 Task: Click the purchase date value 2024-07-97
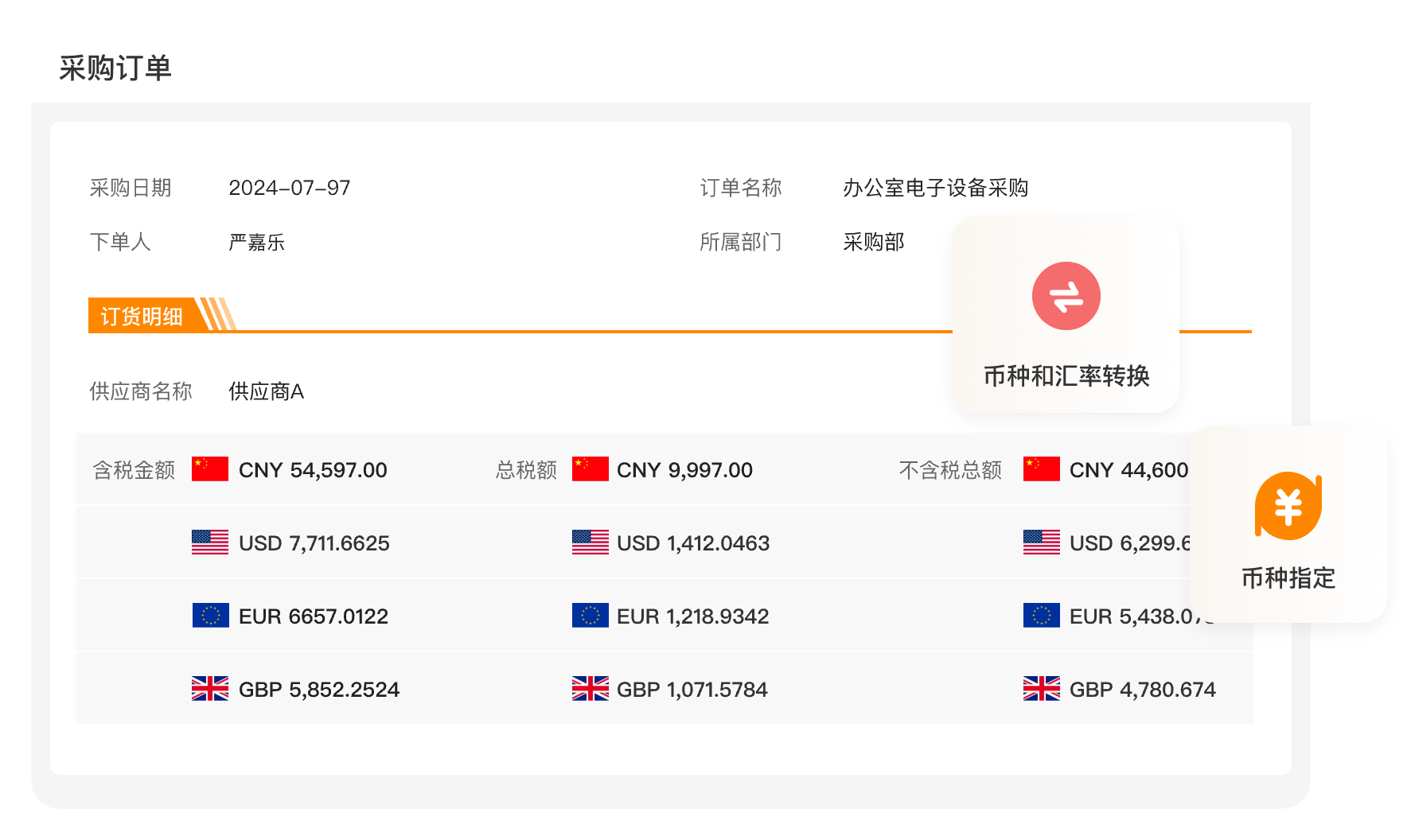coord(289,188)
